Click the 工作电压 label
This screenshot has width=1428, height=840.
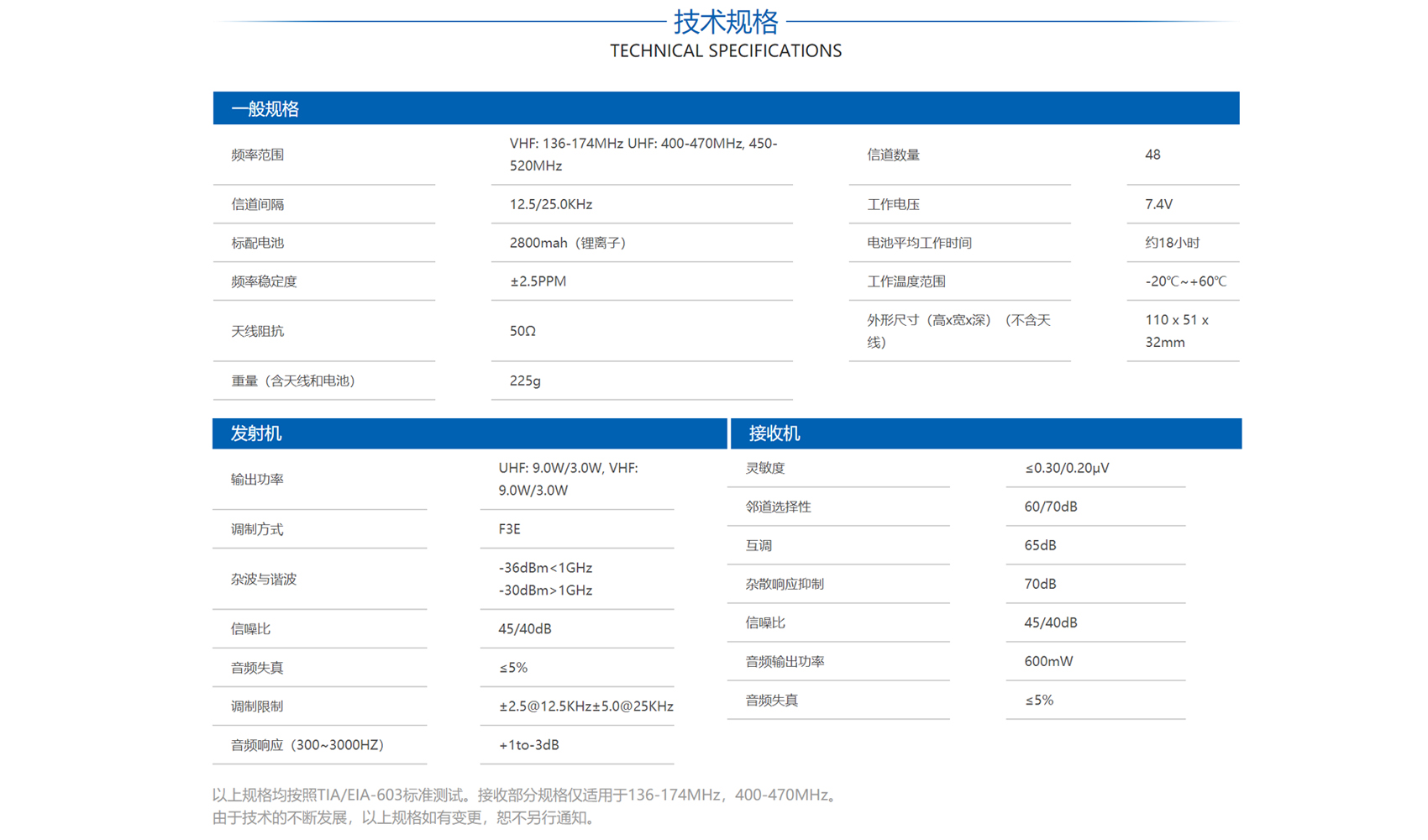[893, 204]
